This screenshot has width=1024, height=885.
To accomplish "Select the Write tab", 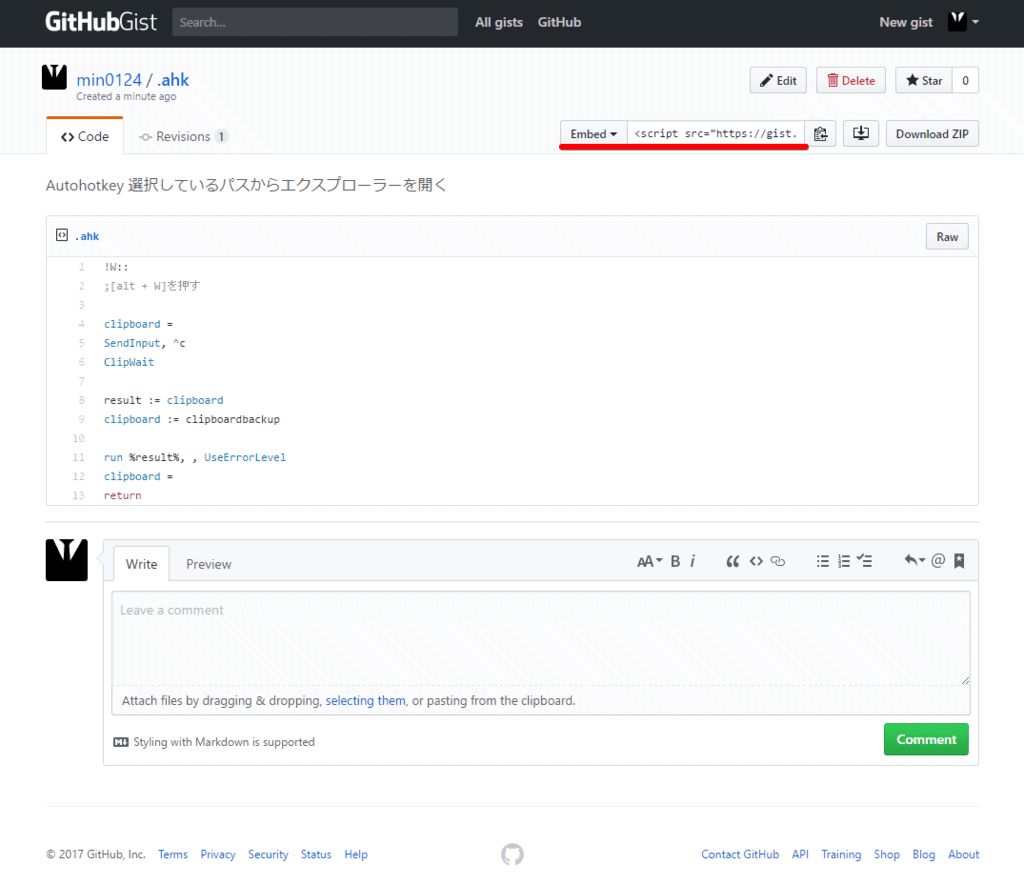I will point(142,564).
